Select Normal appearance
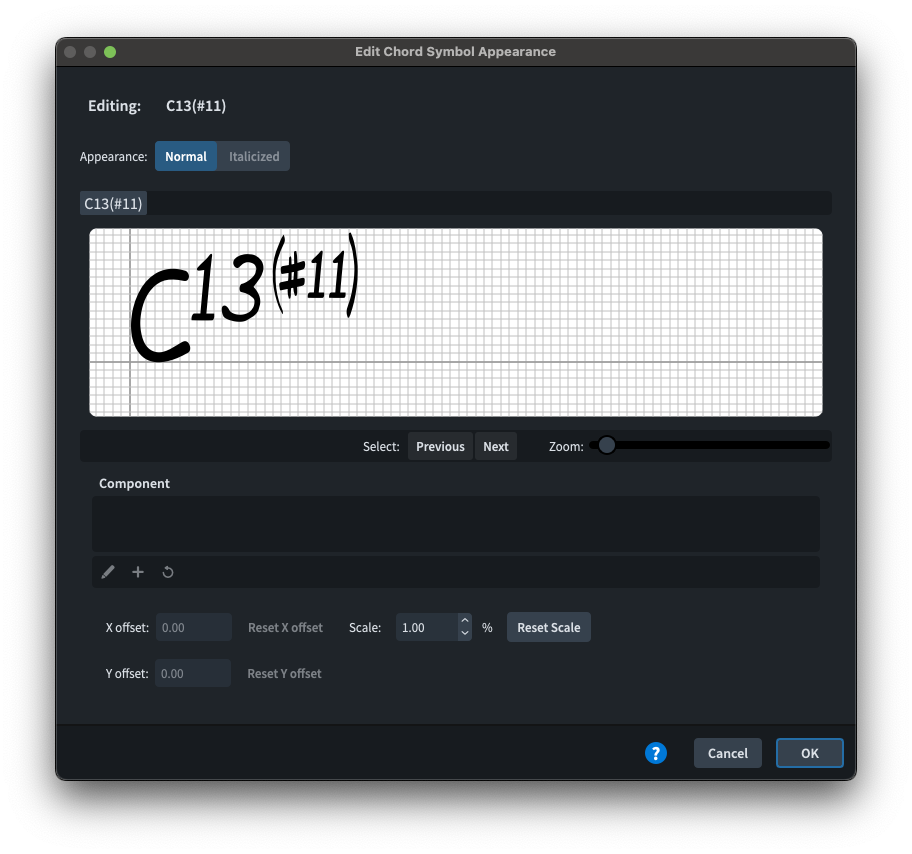The width and height of the screenshot is (912, 854). (x=186, y=156)
